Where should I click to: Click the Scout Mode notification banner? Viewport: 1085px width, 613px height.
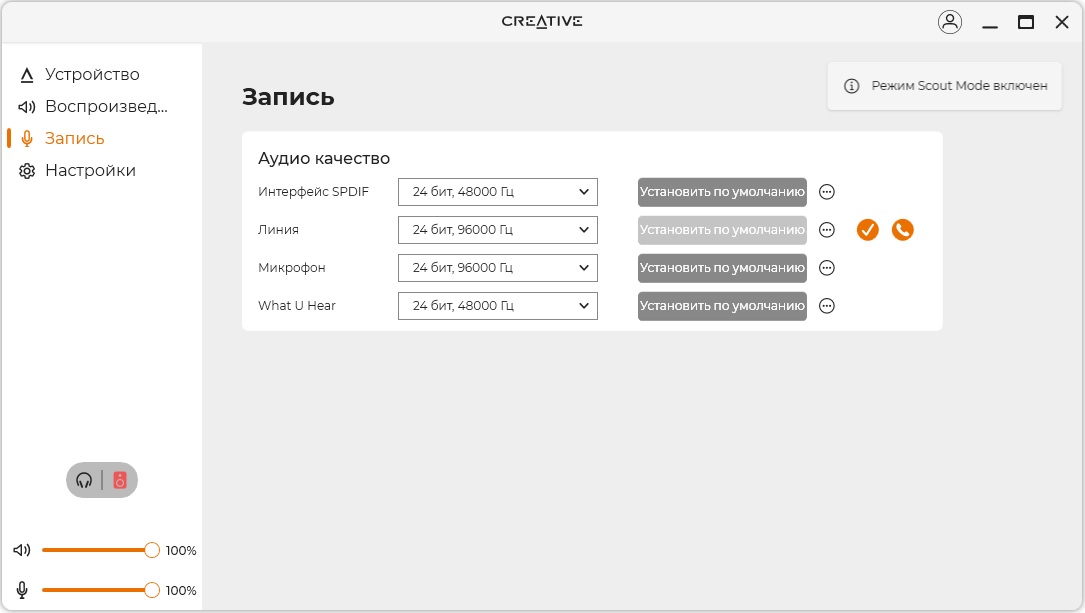[944, 86]
